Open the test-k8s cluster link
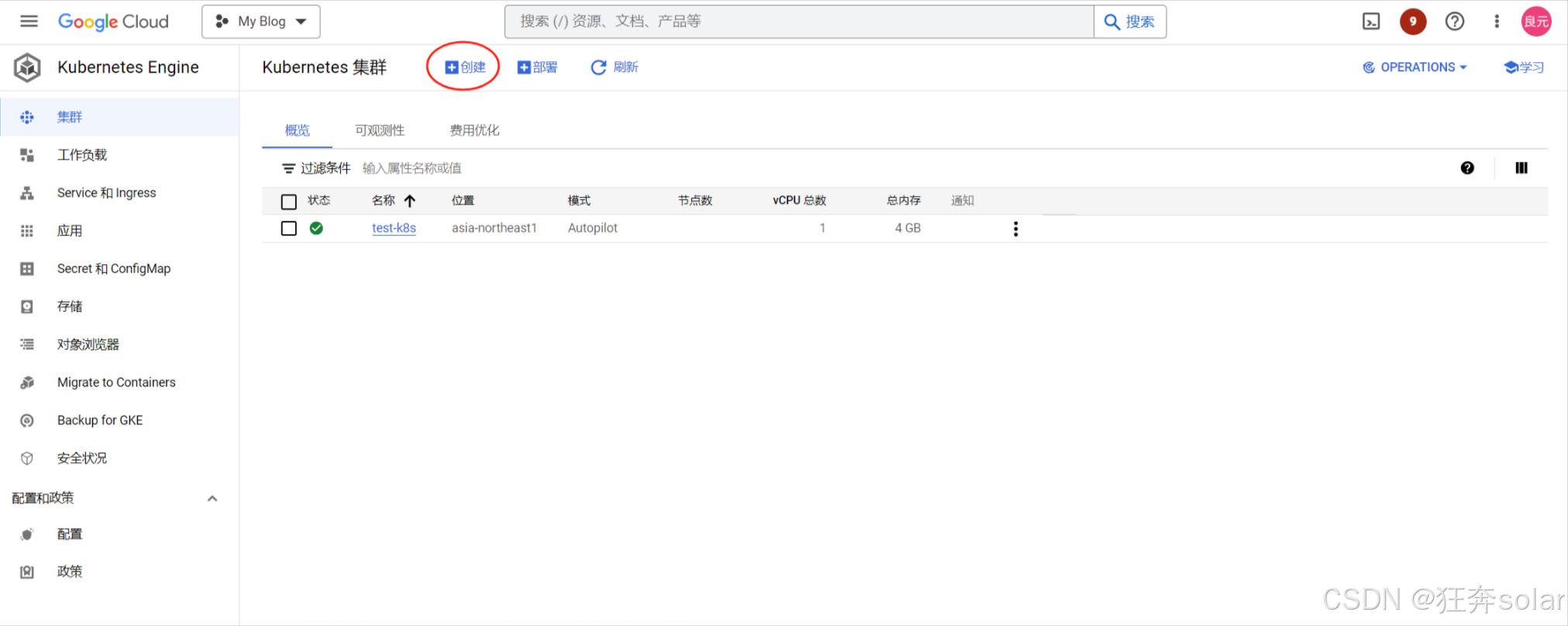This screenshot has width=1568, height=626. click(394, 228)
